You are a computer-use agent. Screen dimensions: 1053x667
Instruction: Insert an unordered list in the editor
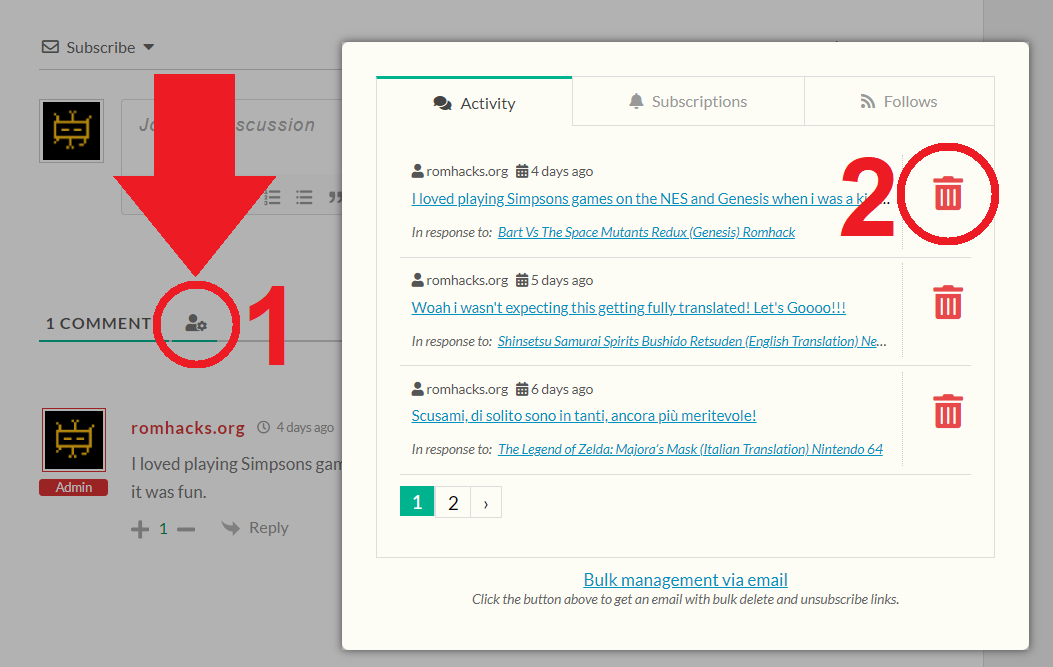tap(304, 198)
